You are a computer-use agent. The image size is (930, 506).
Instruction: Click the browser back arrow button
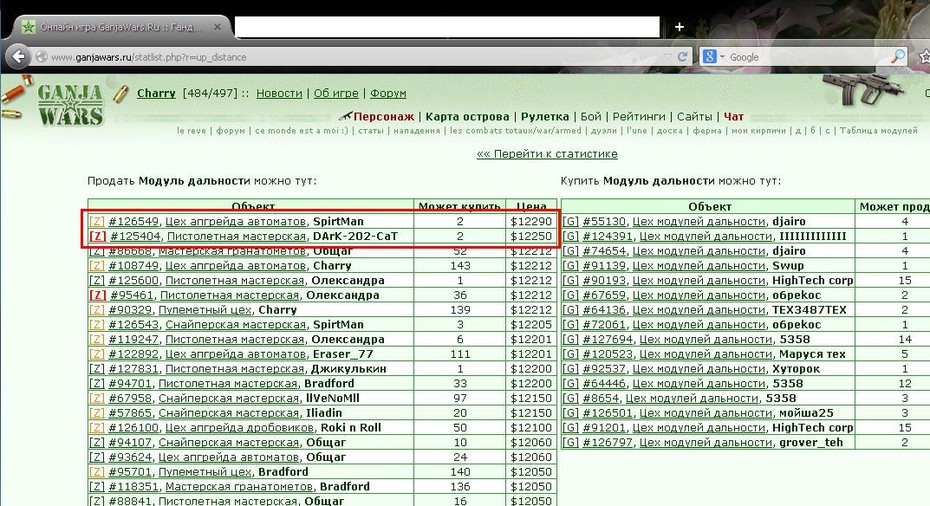(x=19, y=57)
